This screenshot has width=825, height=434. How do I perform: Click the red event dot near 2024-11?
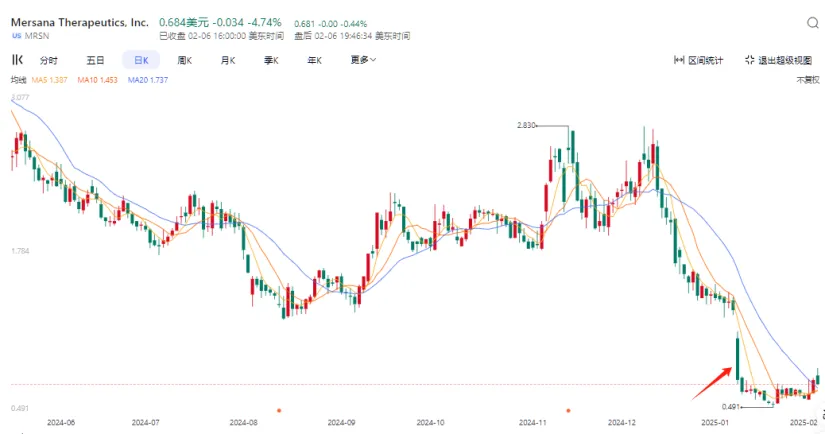568,409
